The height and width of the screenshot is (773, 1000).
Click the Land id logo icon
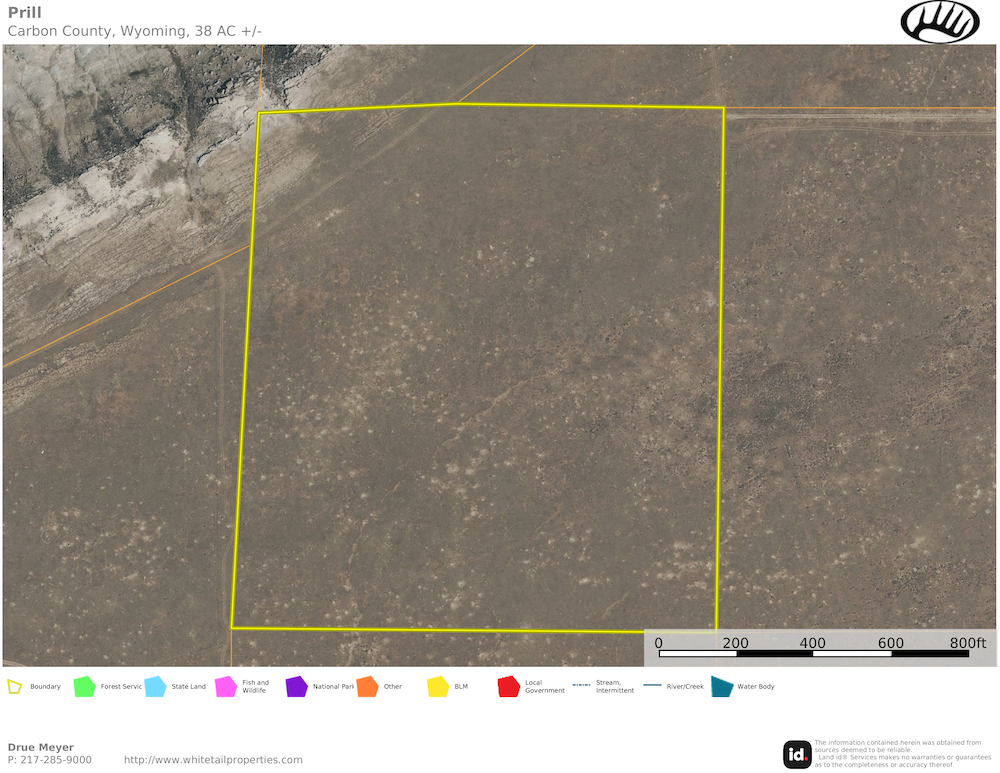point(797,754)
